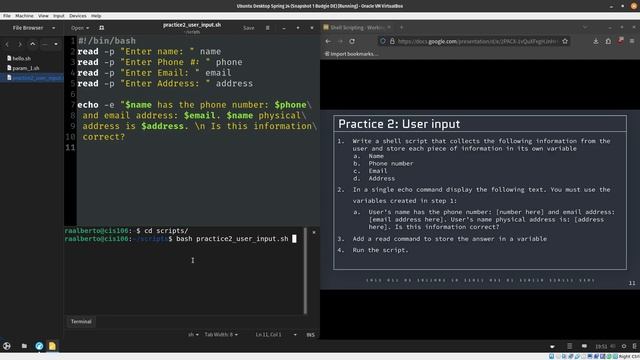Click the terminal command line prompt
The height and width of the screenshot is (360, 640).
[x=180, y=239]
